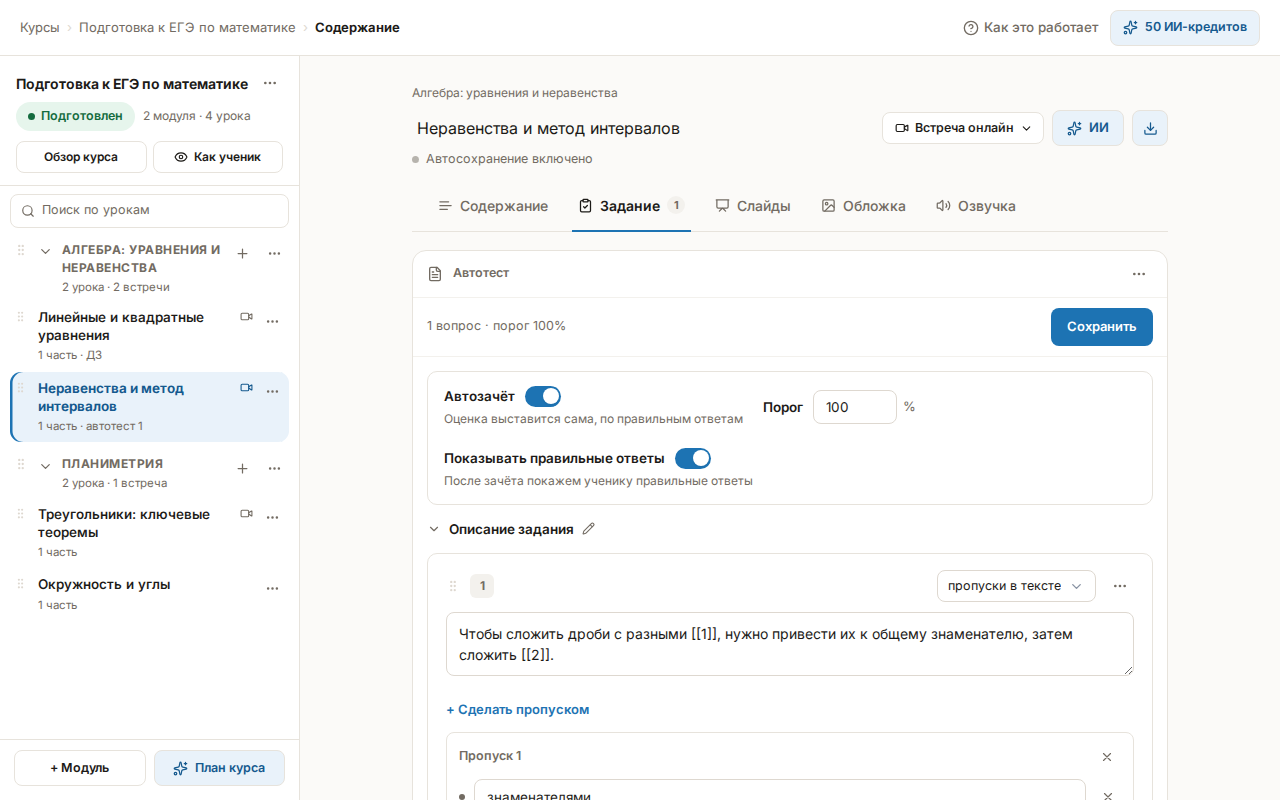Open the Встреча онлайн dropdown
1280x800 pixels.
tap(963, 128)
